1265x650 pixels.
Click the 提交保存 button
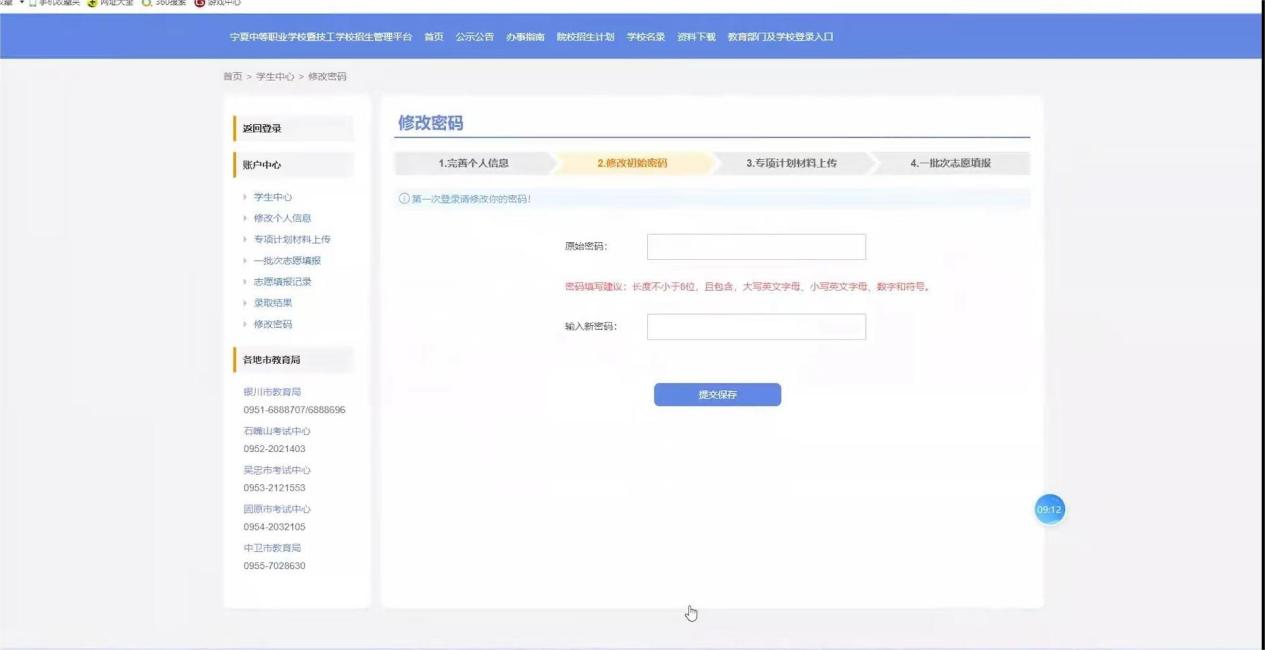(717, 395)
